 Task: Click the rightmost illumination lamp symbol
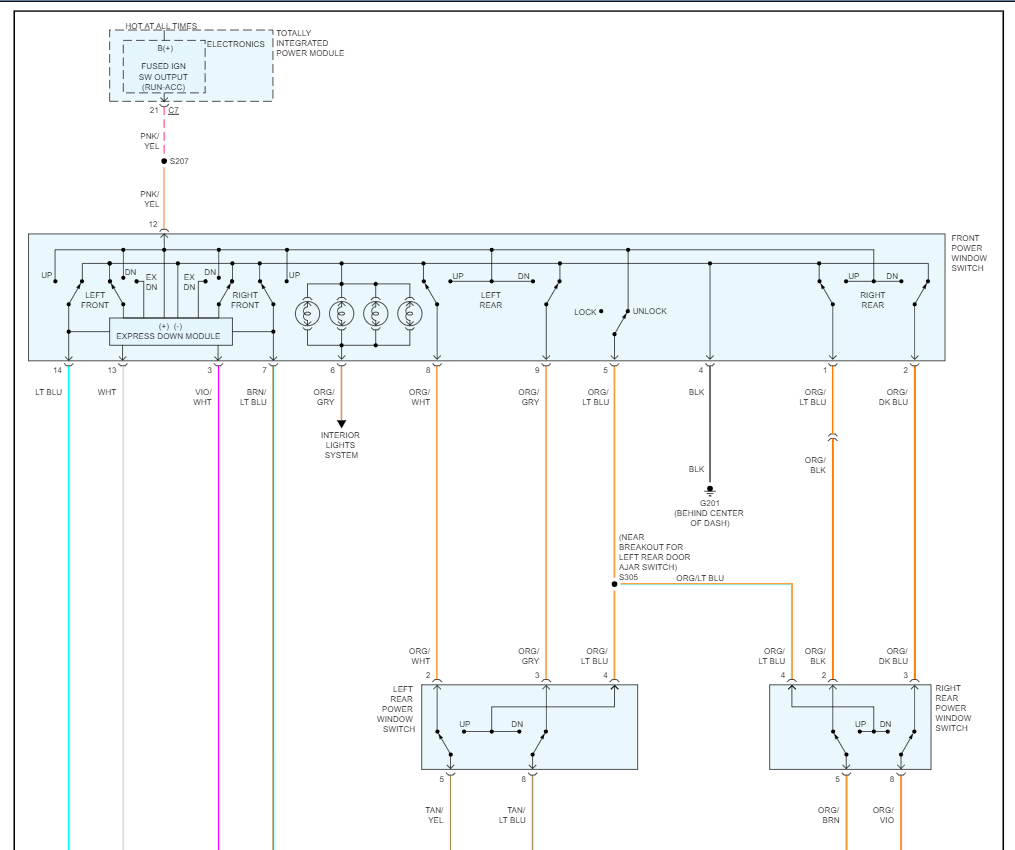(410, 314)
